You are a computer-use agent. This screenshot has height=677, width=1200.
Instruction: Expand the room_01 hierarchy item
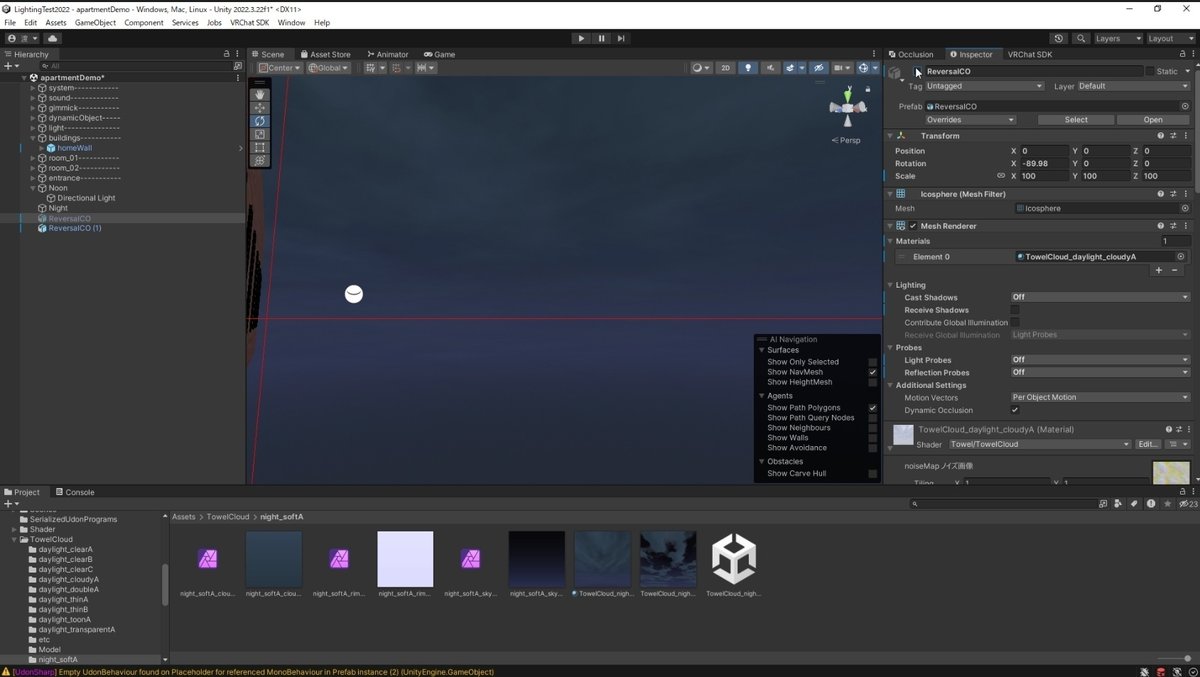pyautogui.click(x=33, y=158)
